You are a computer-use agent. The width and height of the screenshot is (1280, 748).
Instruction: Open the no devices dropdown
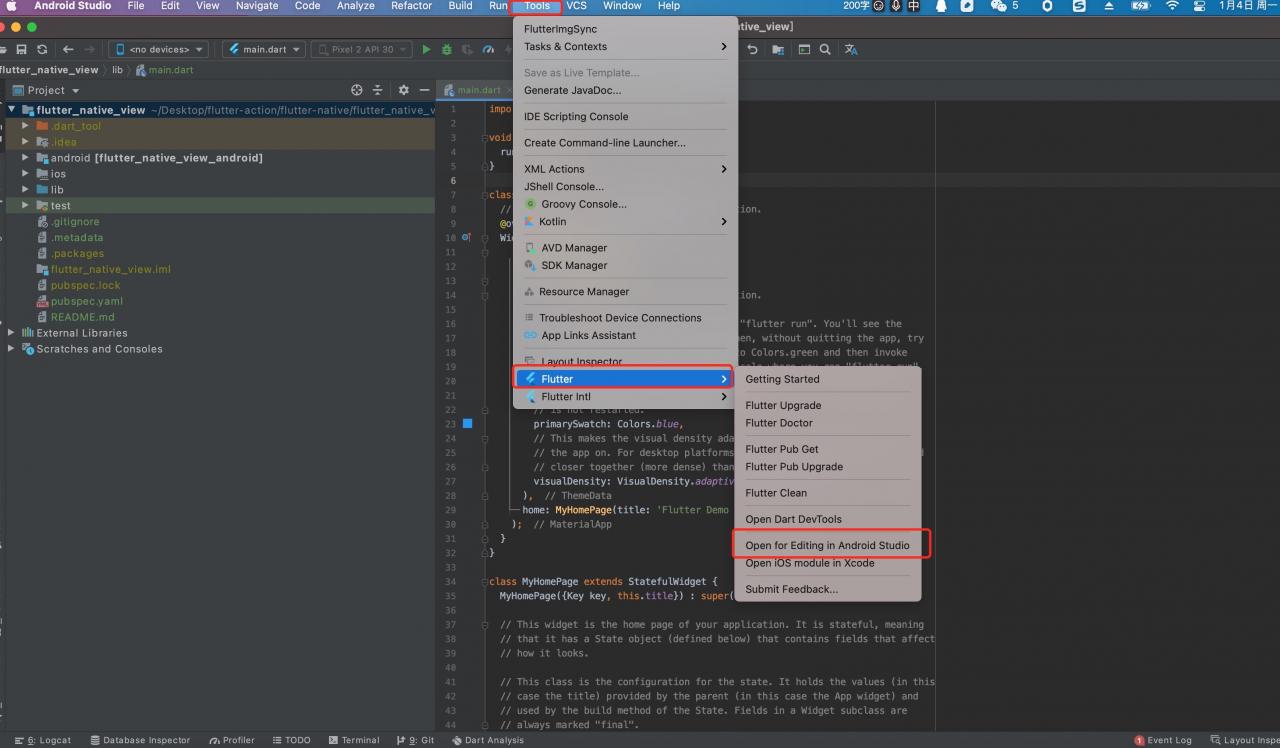[161, 49]
